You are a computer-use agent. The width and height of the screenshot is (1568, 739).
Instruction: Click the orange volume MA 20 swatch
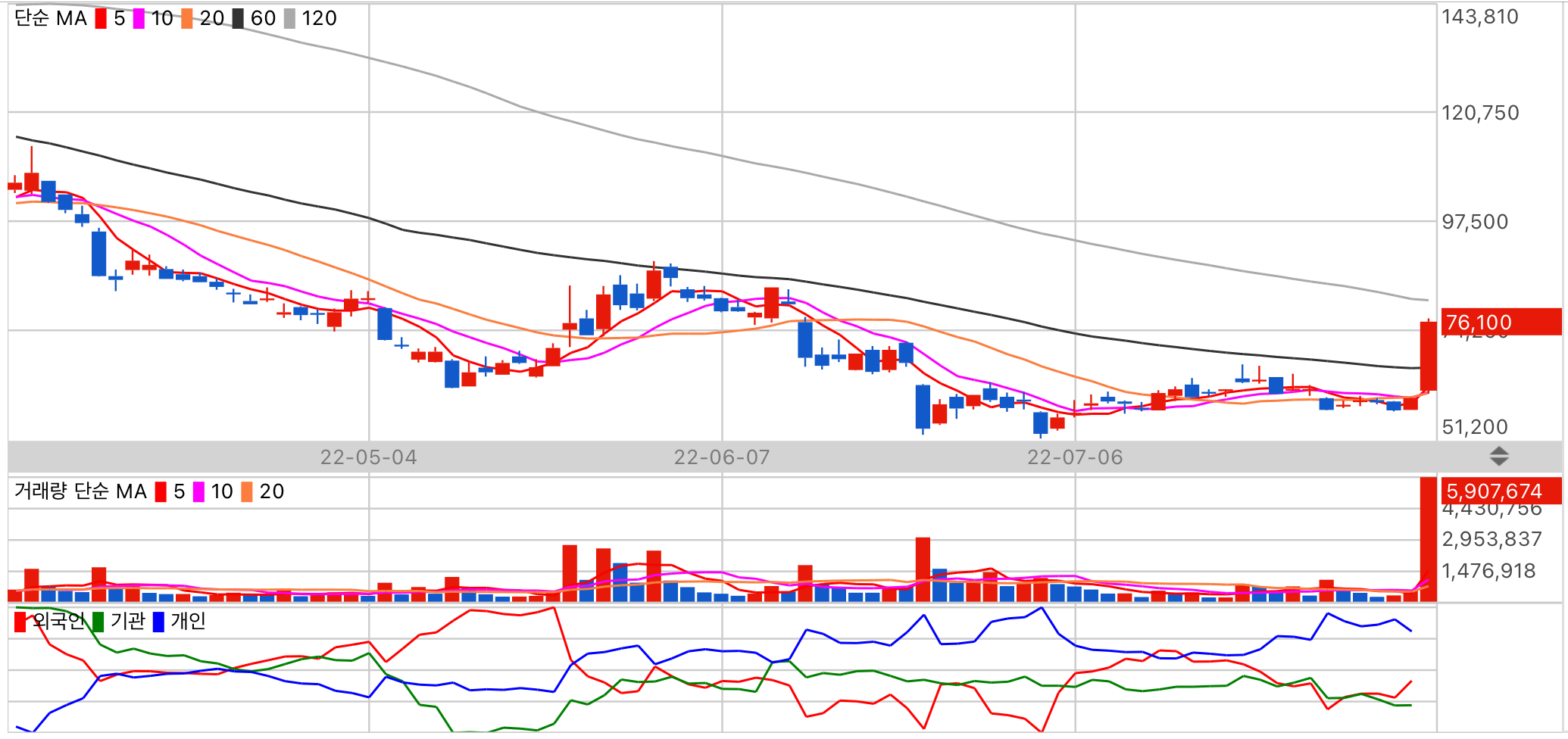pos(247,492)
